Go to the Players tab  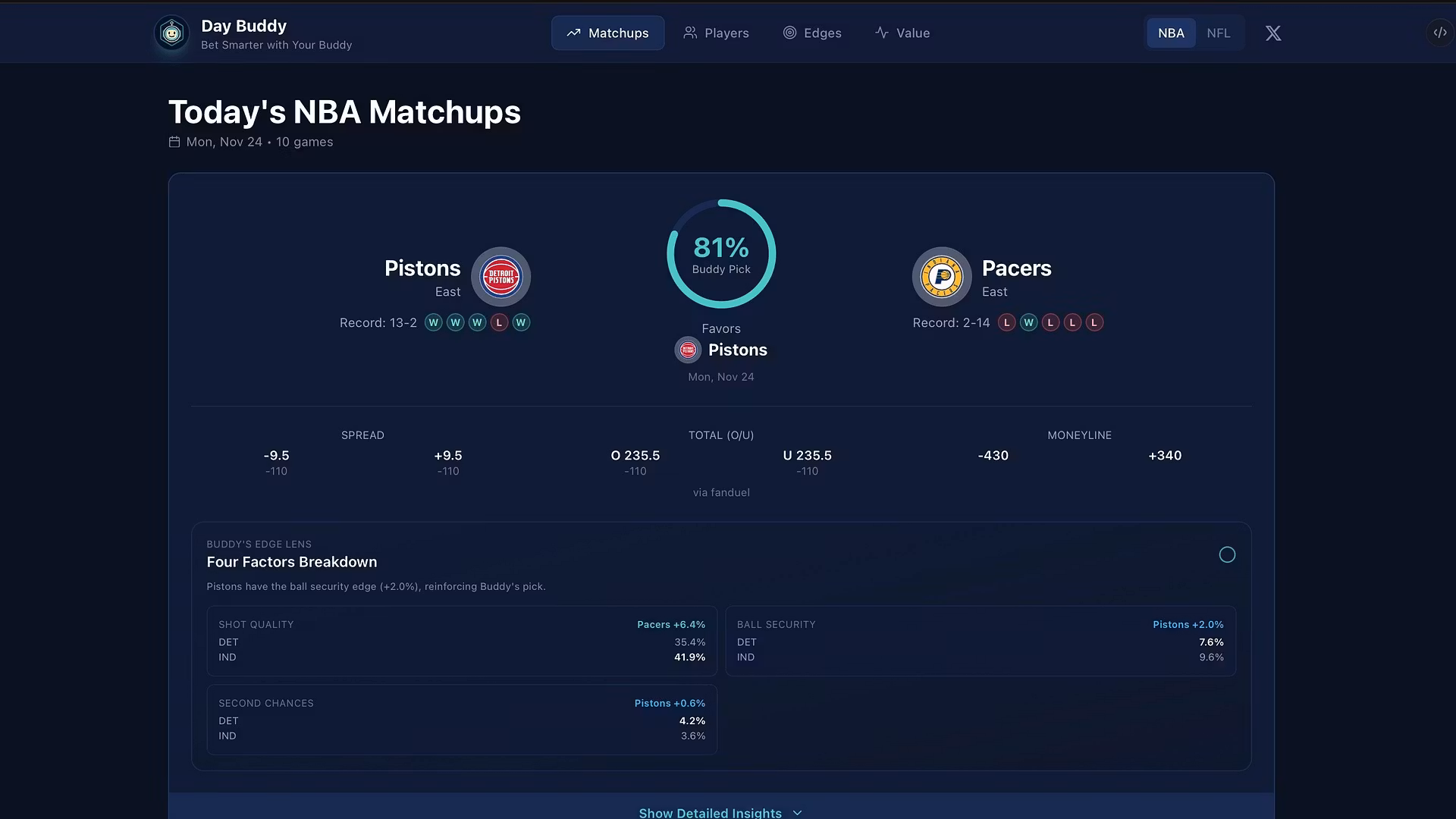716,33
